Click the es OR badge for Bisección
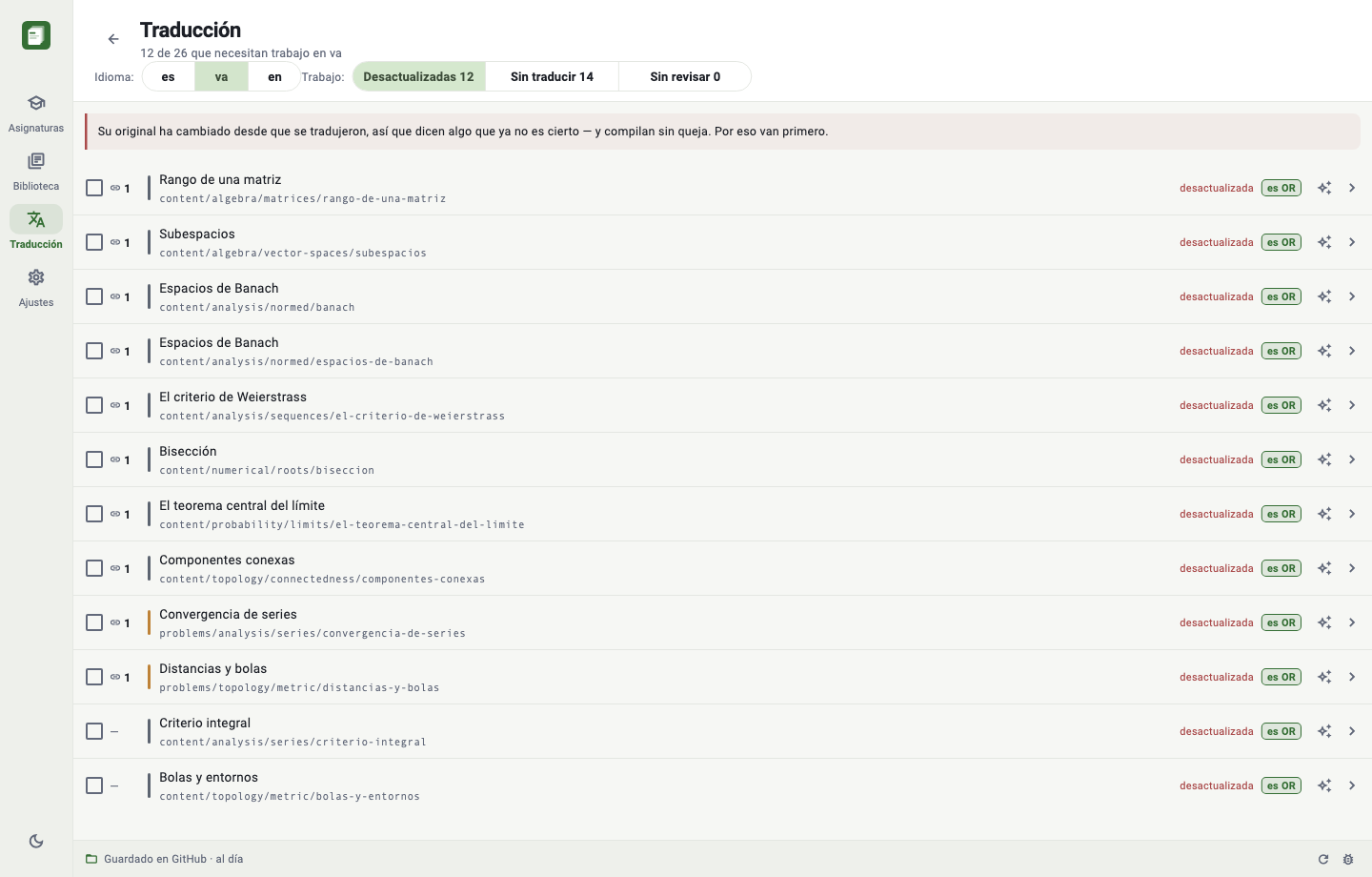Image resolution: width=1372 pixels, height=877 pixels. click(1281, 459)
